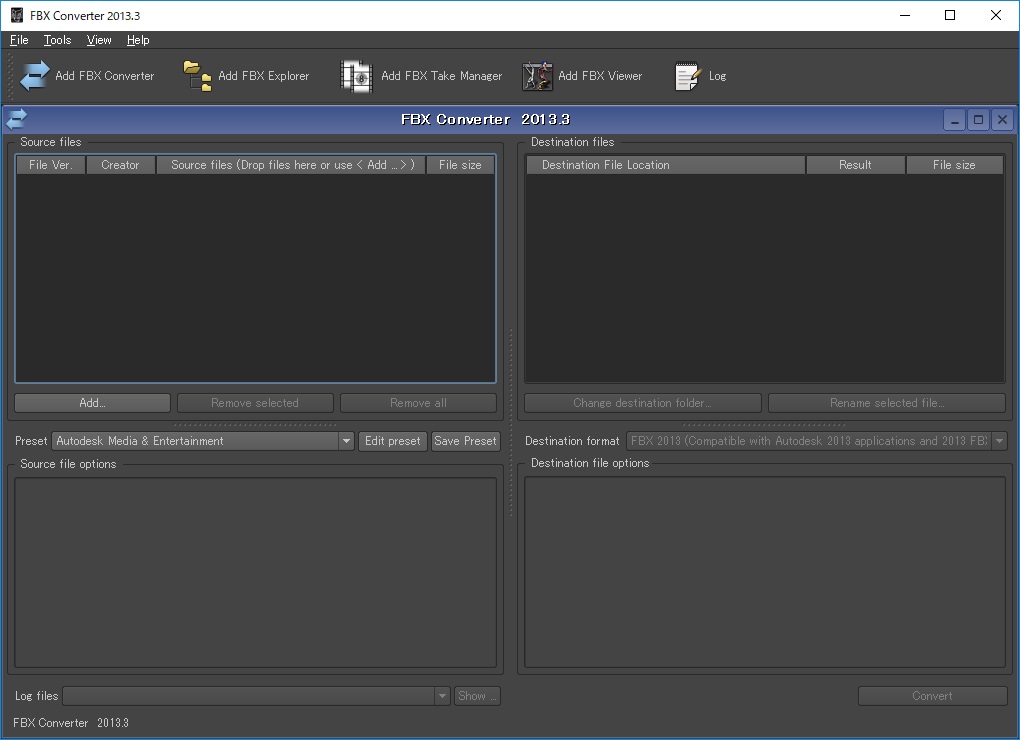This screenshot has height=740, width=1020.
Task: Click the empty source files drop list
Action: click(x=255, y=278)
